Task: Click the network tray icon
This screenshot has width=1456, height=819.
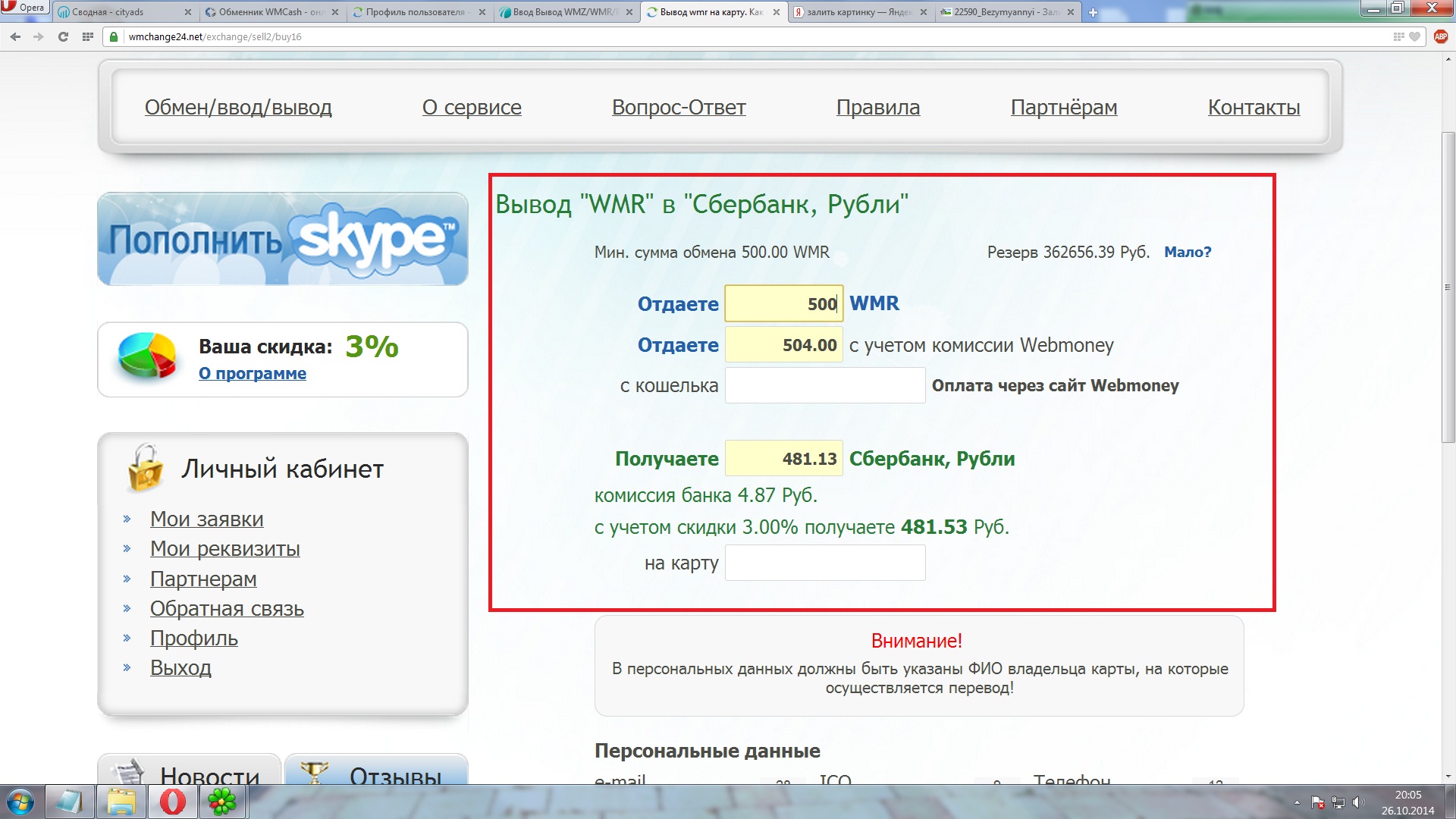Action: tap(1338, 802)
